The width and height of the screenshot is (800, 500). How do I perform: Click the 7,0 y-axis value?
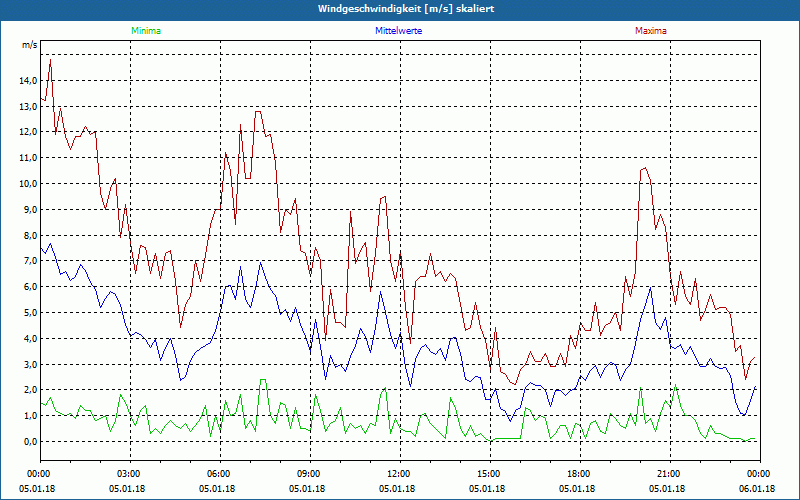[30, 261]
